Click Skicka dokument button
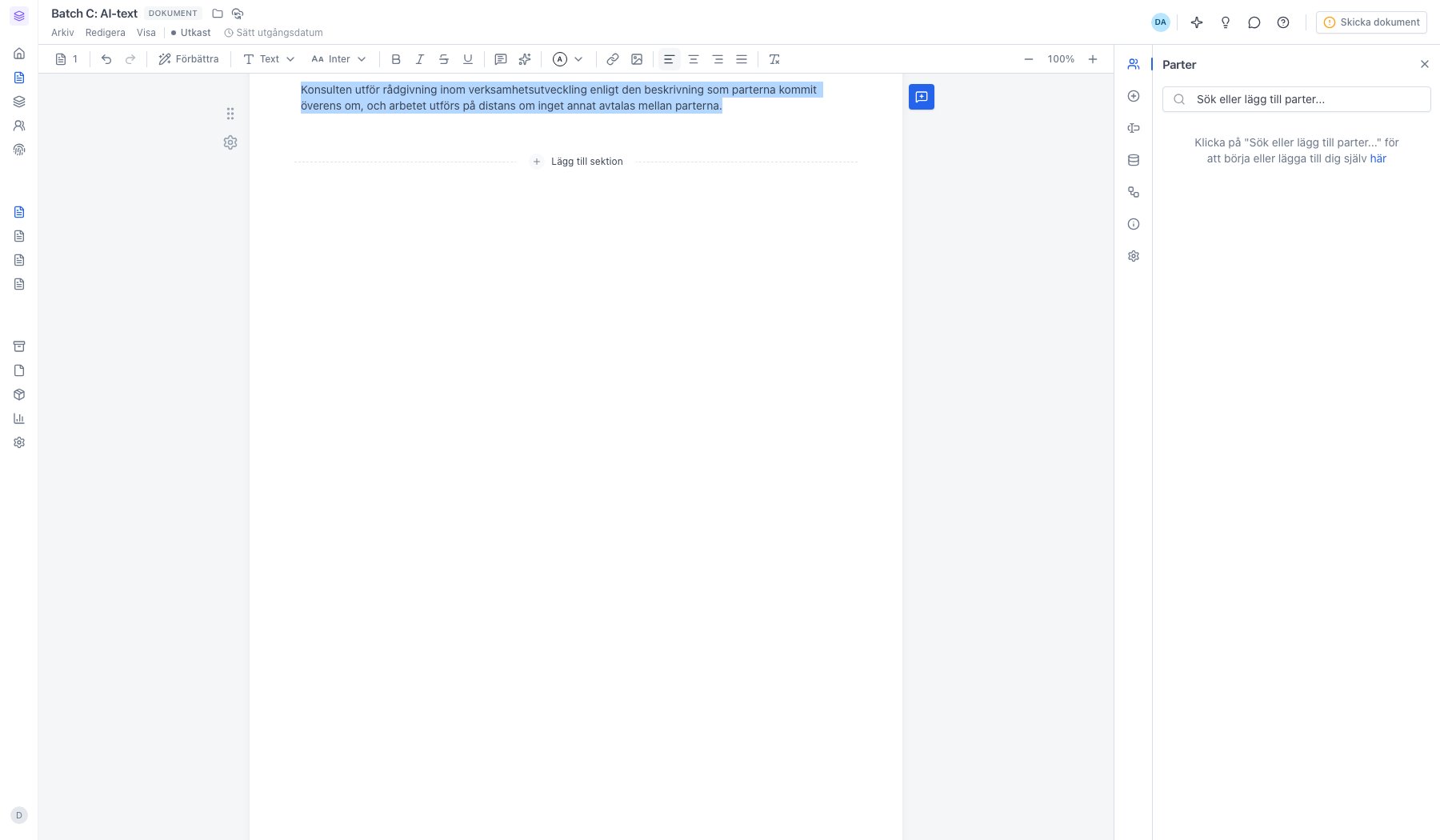This screenshot has height=840, width=1440. pyautogui.click(x=1371, y=22)
